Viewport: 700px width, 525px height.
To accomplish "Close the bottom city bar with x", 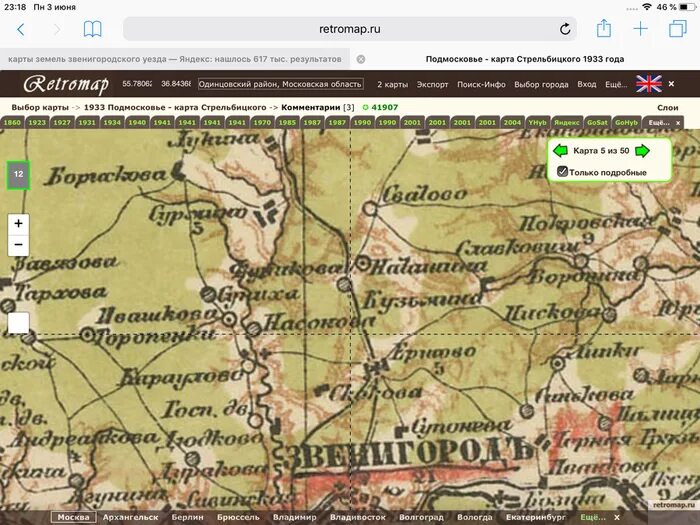I will 617,517.
